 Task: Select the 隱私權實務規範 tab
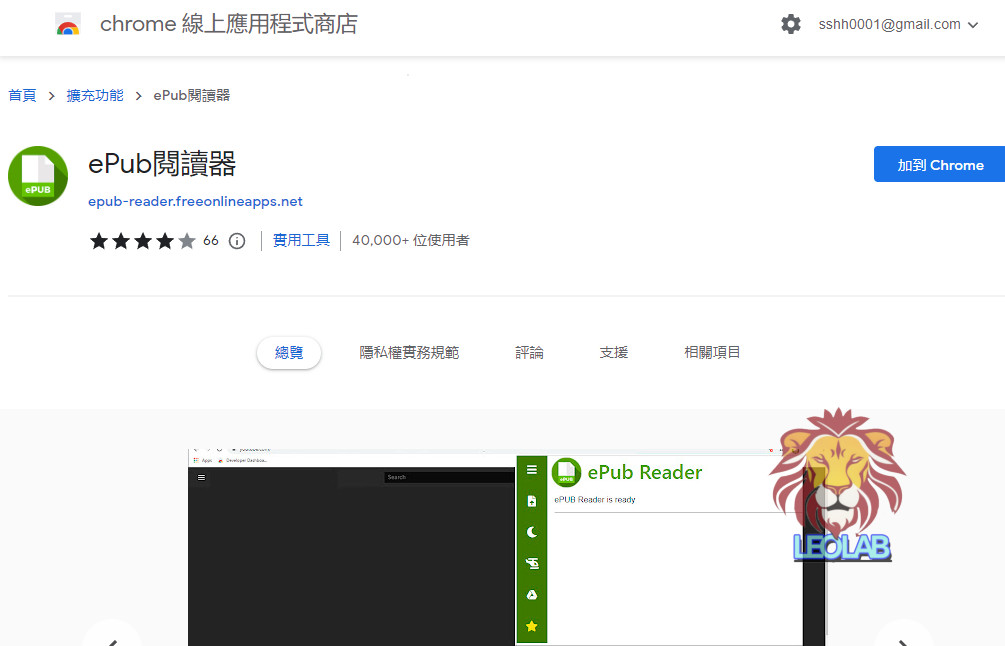coord(409,352)
